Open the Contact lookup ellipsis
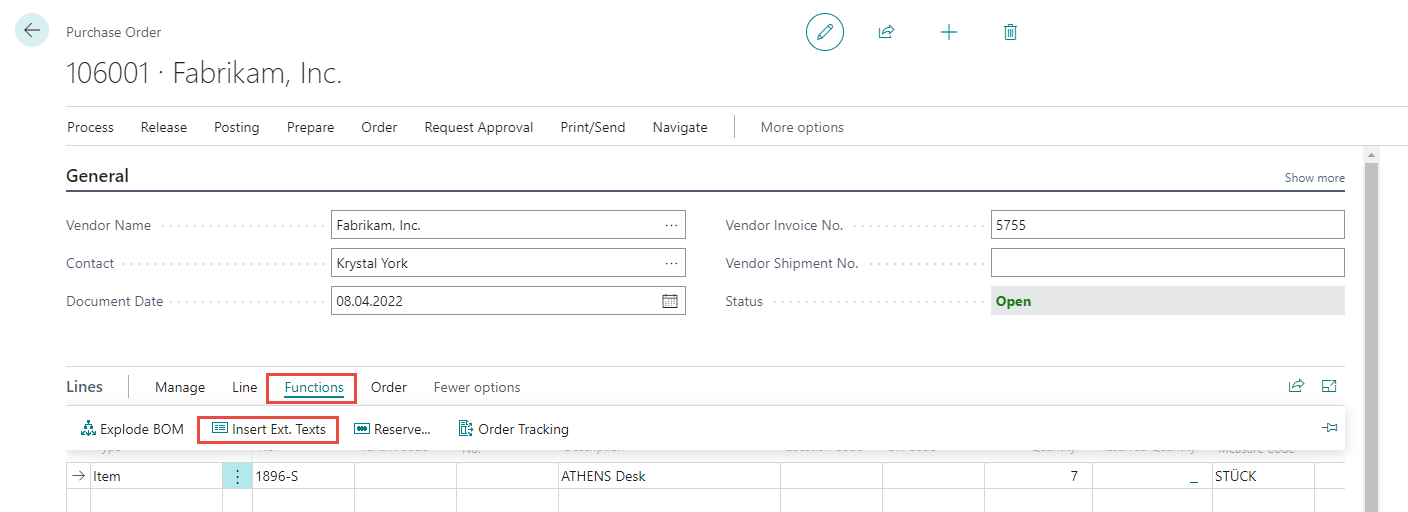 coord(671,263)
